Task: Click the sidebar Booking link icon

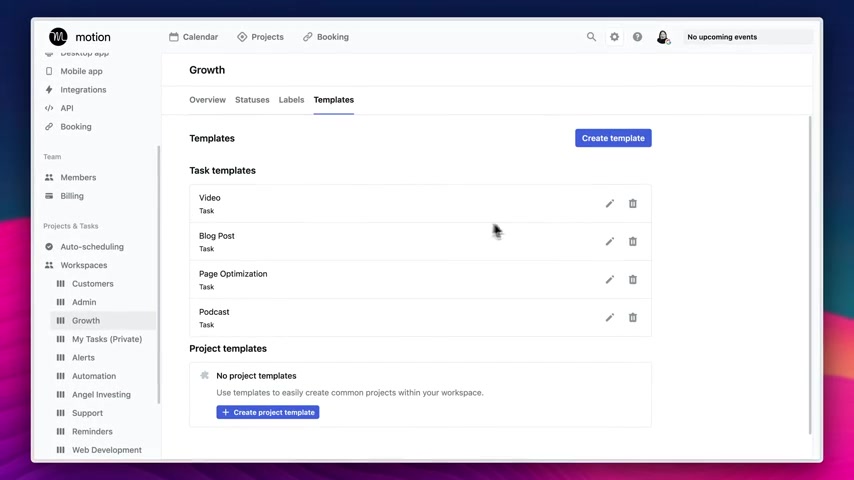Action: coord(49,126)
